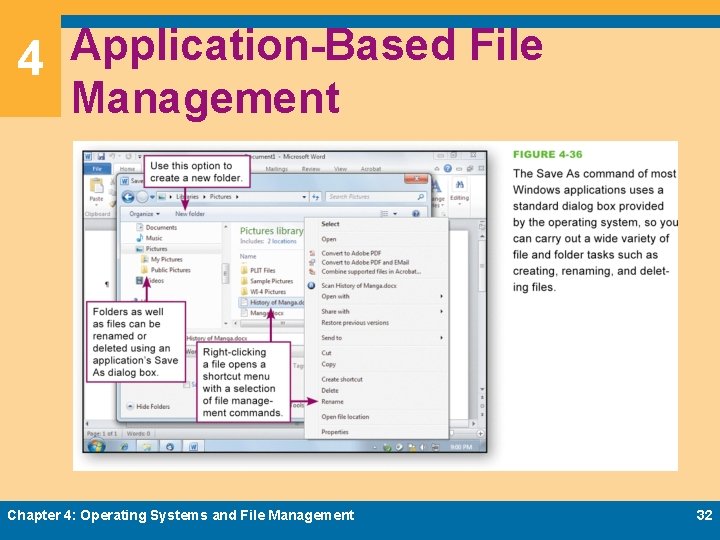The width and height of the screenshot is (720, 540).
Task: Click the 2 locations link
Action: (x=282, y=241)
